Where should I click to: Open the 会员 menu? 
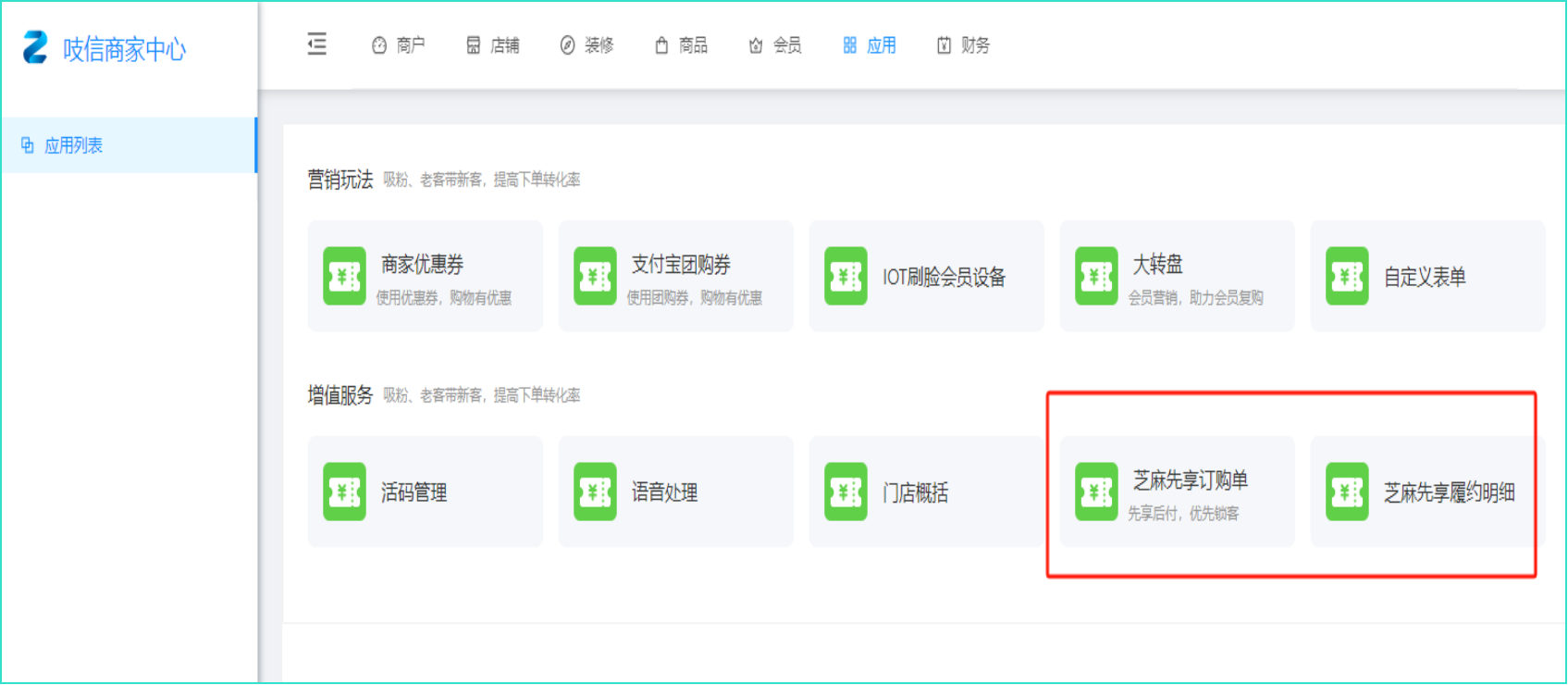[775, 45]
